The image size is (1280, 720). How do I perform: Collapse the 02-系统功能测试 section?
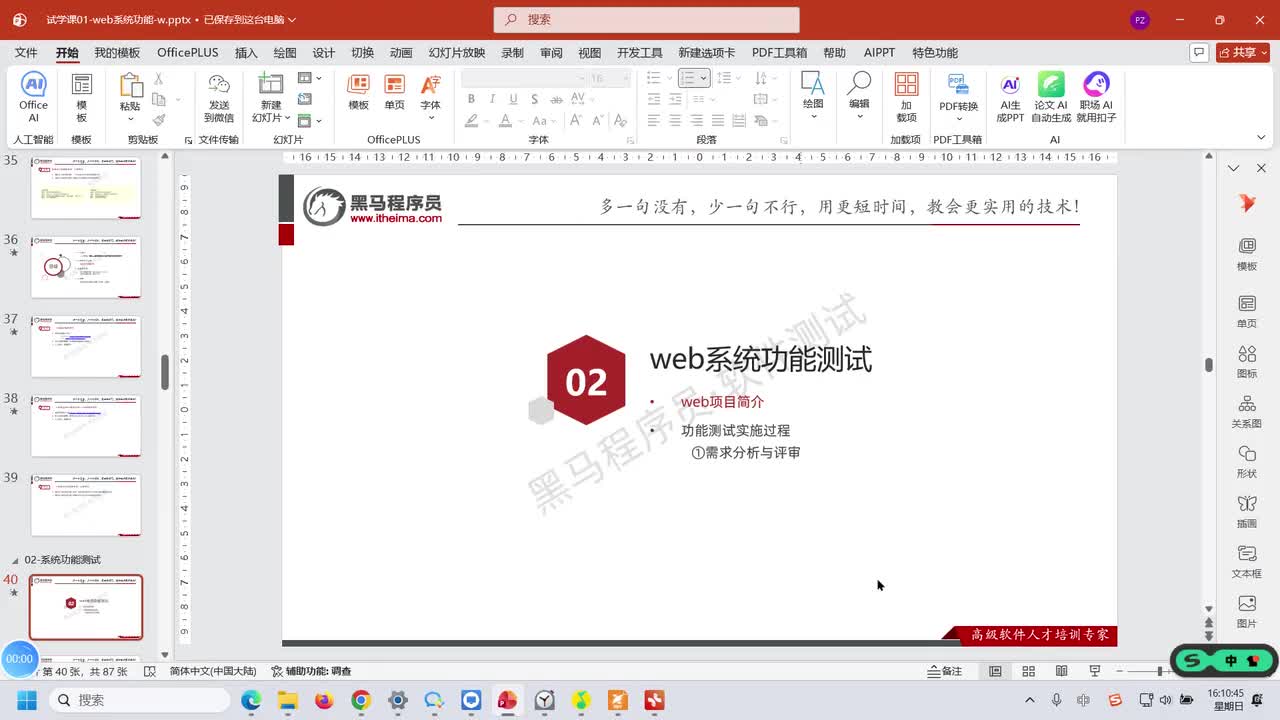pos(15,560)
